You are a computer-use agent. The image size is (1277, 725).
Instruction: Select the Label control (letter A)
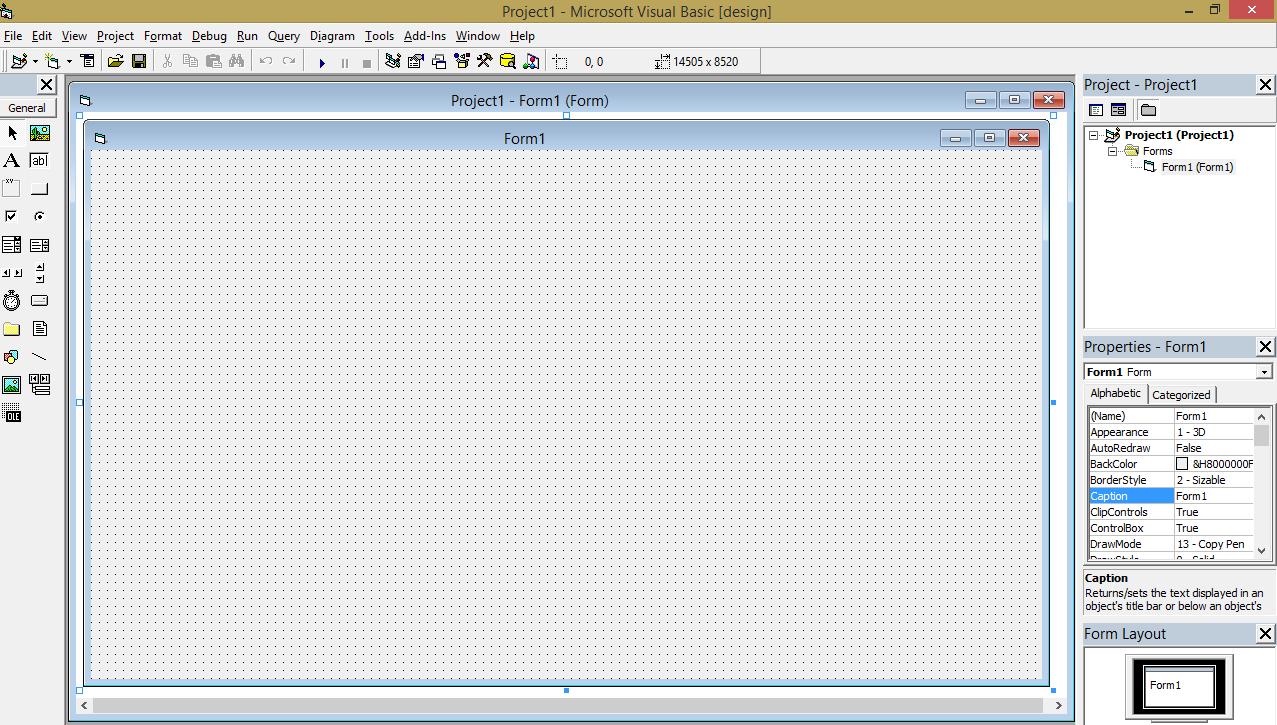coord(12,160)
